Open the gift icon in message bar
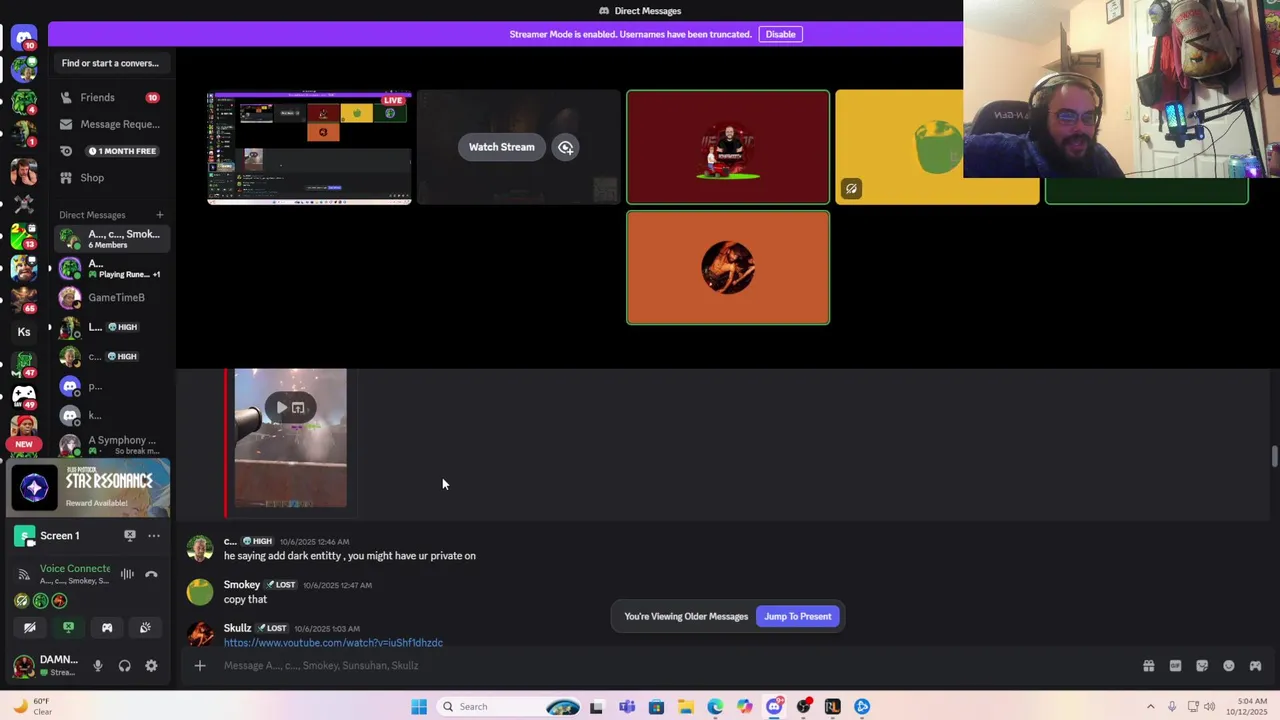 tap(1148, 666)
